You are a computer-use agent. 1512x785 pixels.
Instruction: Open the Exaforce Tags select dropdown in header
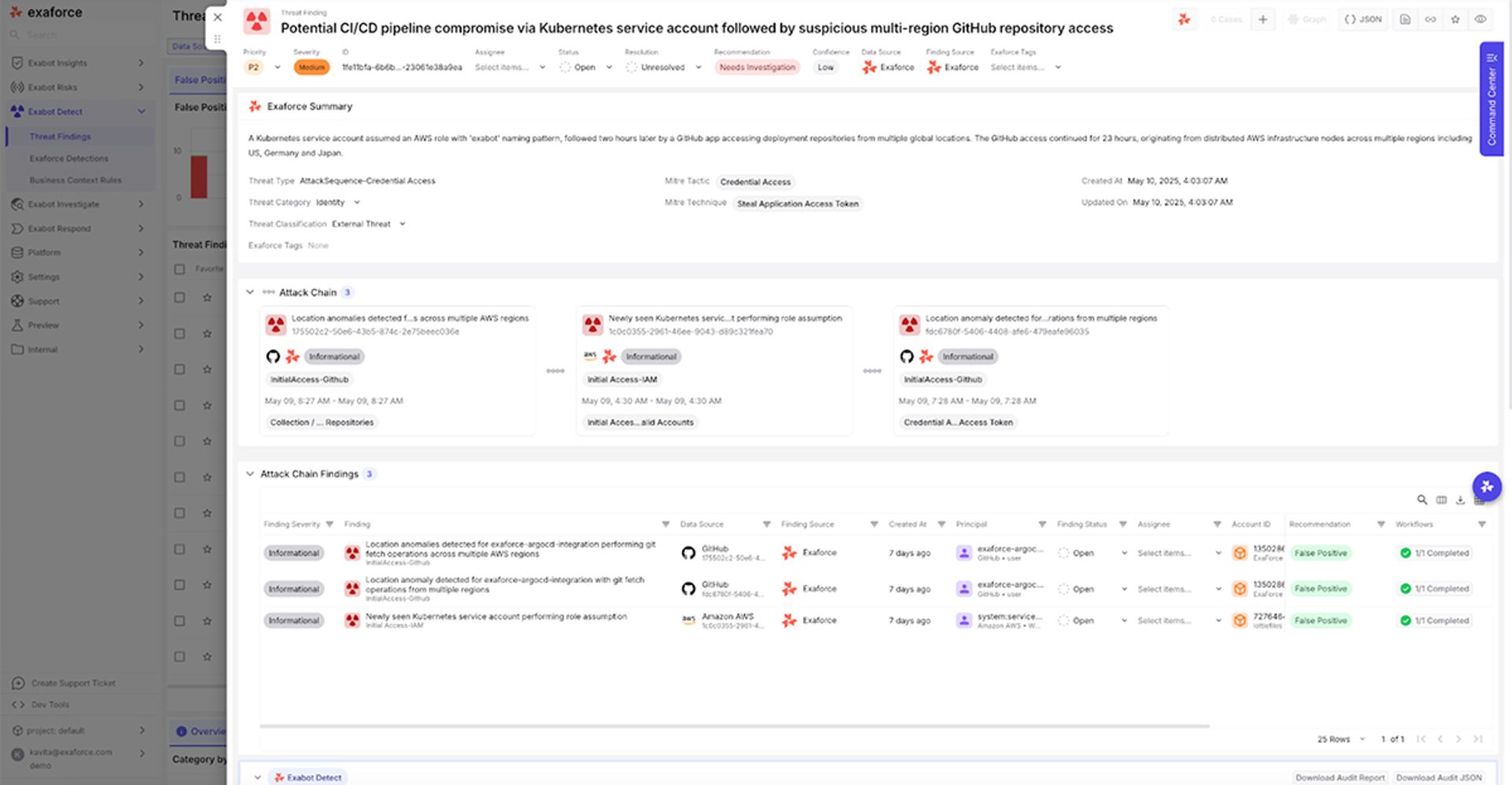(x=1026, y=68)
